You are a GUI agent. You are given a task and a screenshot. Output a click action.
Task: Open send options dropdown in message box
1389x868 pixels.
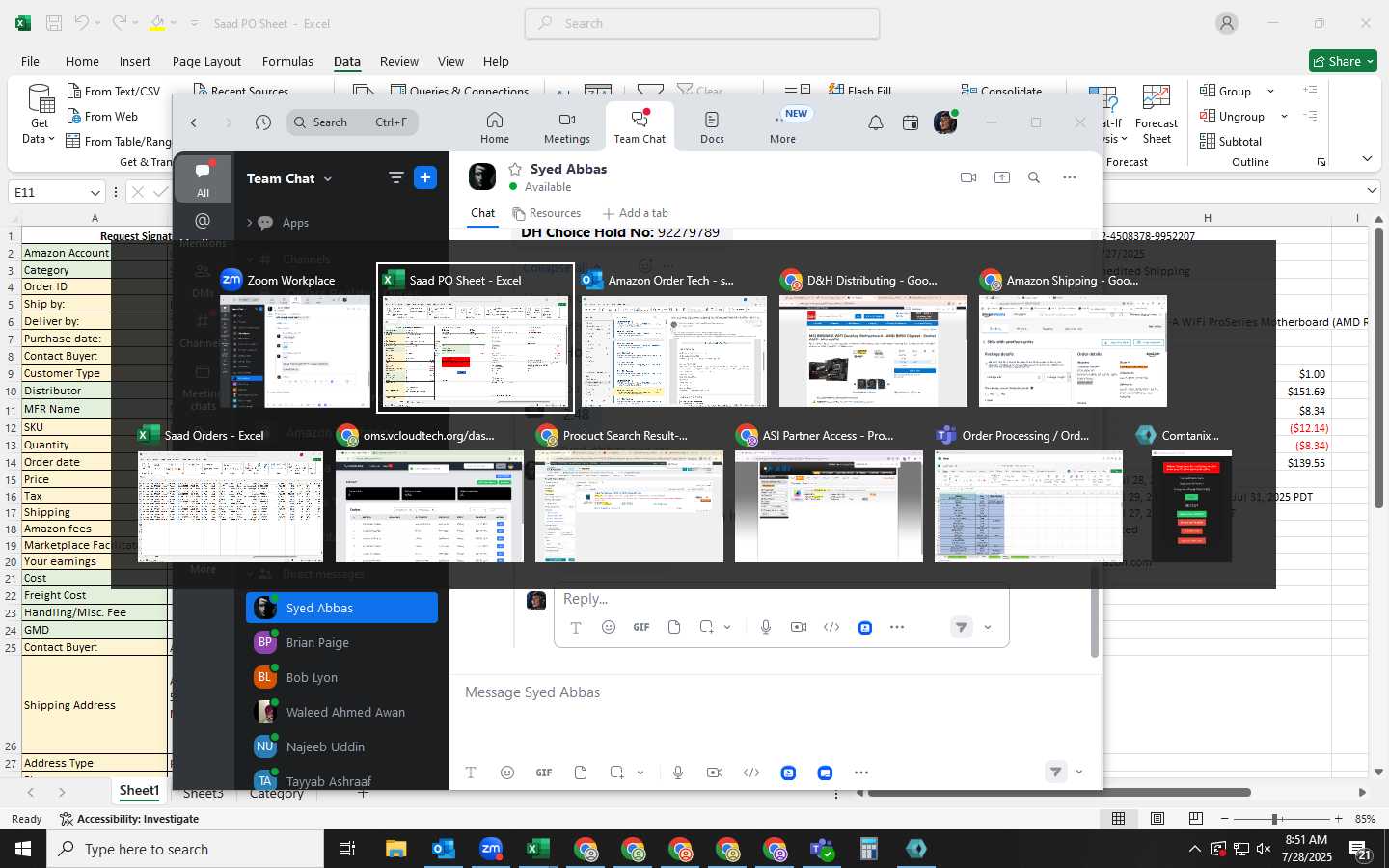tap(1079, 772)
